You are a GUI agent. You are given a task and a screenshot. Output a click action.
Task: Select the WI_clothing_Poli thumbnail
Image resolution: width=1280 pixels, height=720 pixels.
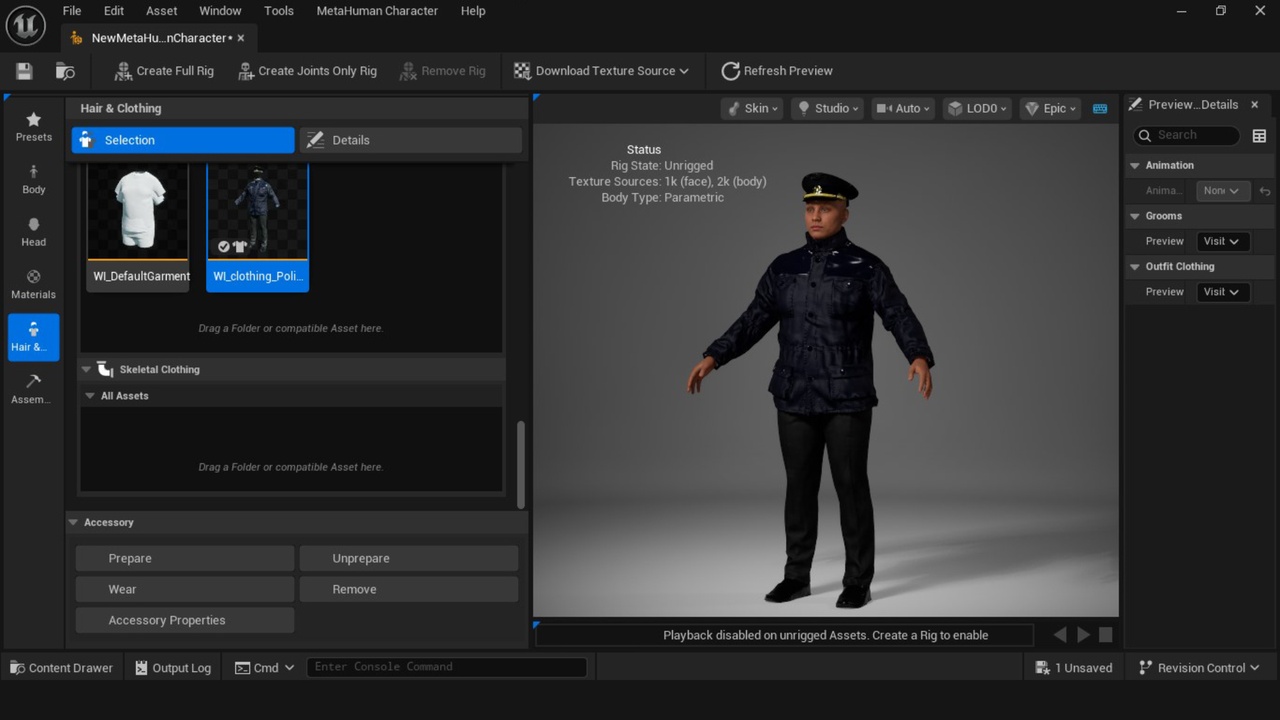click(258, 226)
